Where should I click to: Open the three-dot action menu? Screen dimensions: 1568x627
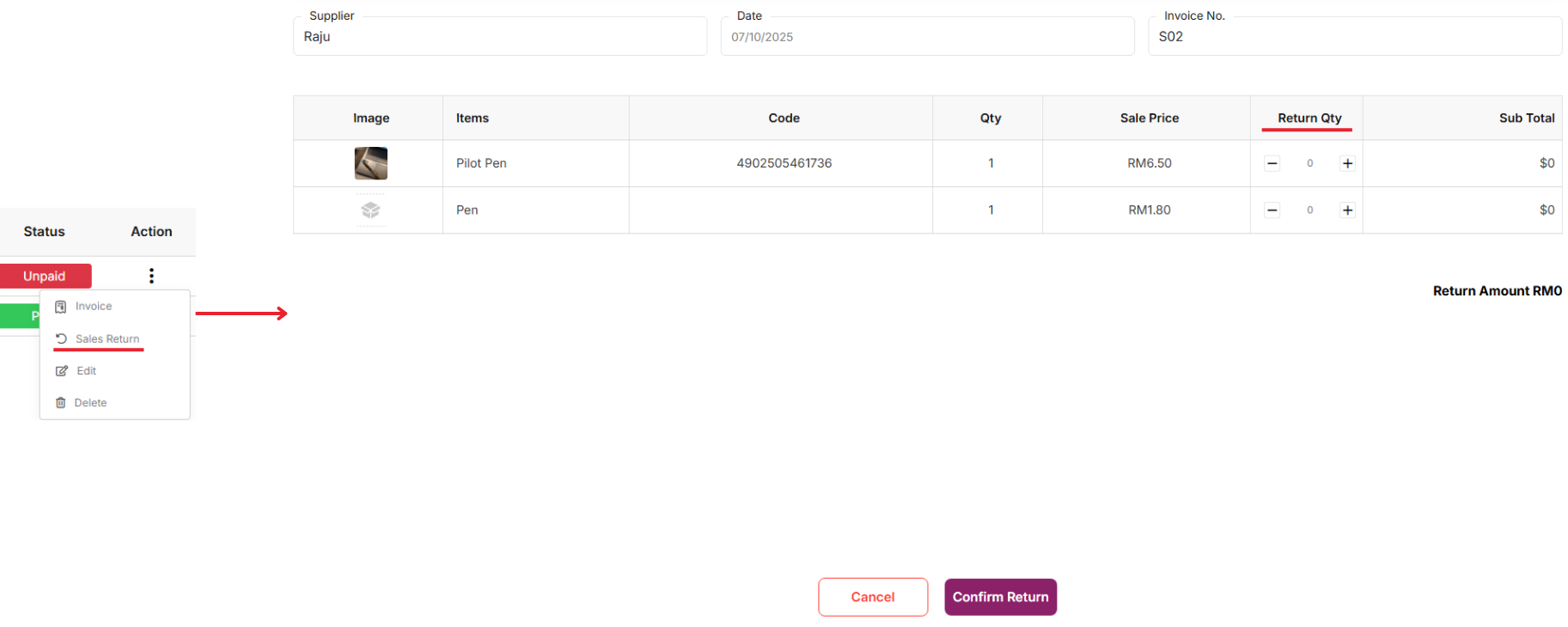[151, 276]
